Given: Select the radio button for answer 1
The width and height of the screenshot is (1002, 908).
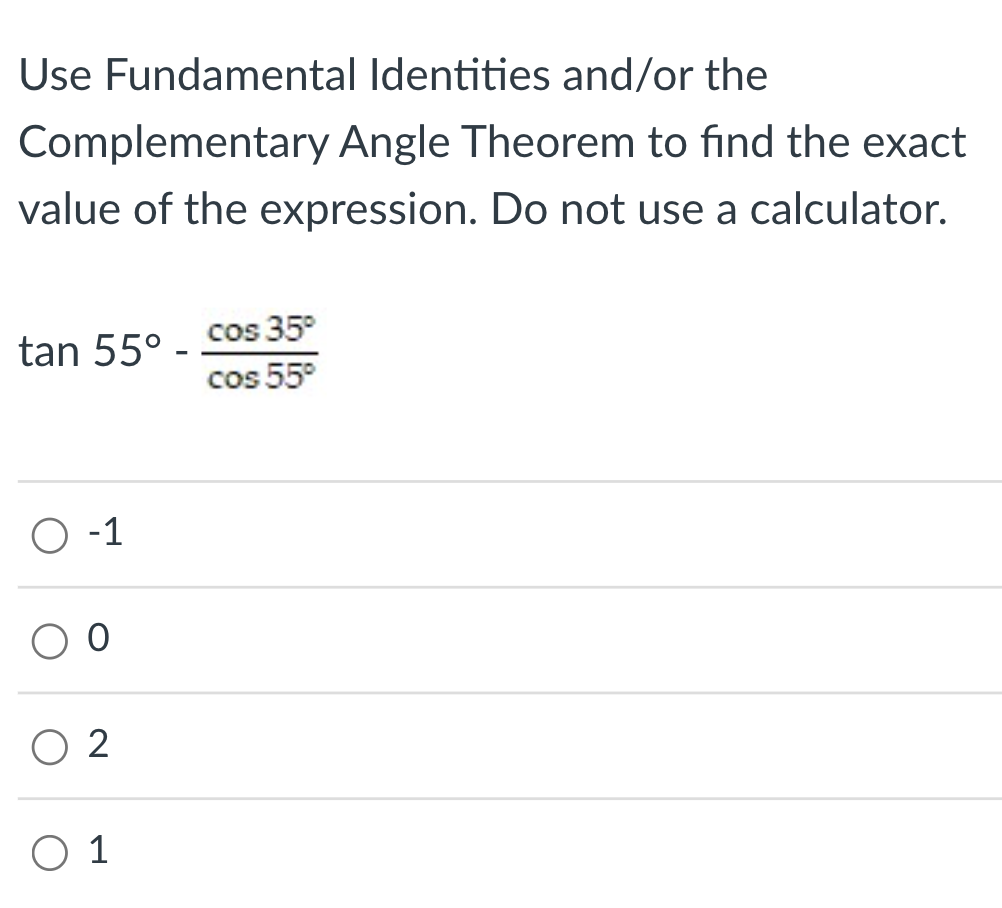Looking at the screenshot, I should click(48, 852).
